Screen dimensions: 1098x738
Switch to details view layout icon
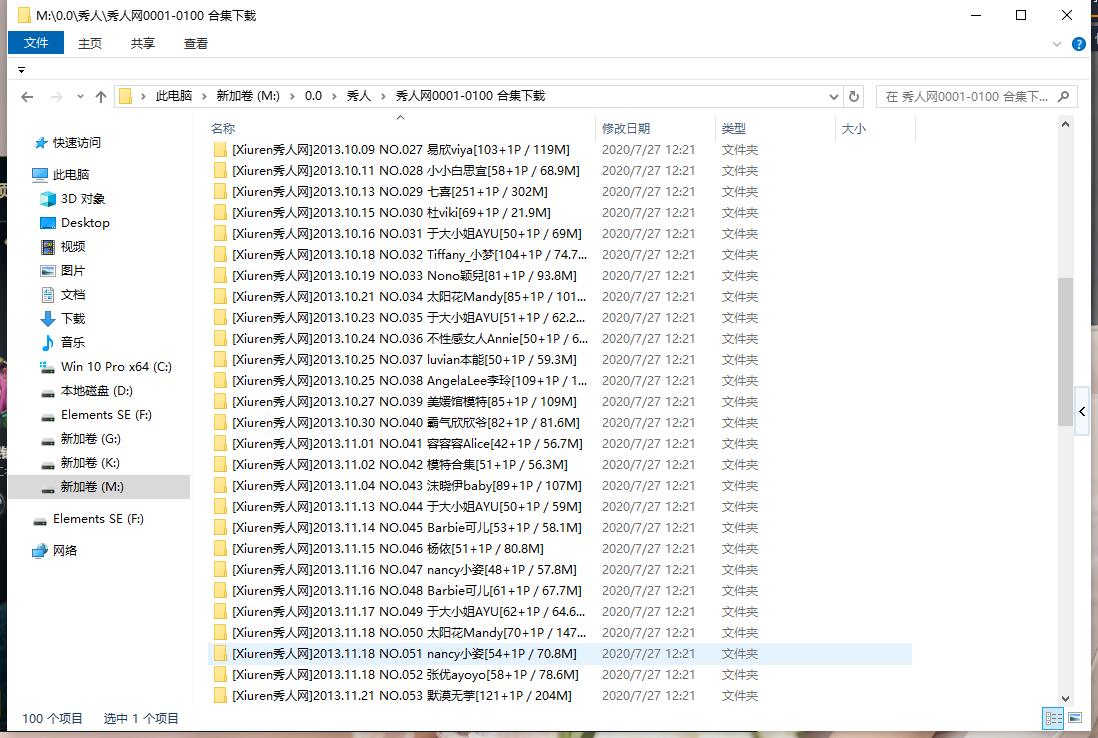tap(1052, 718)
